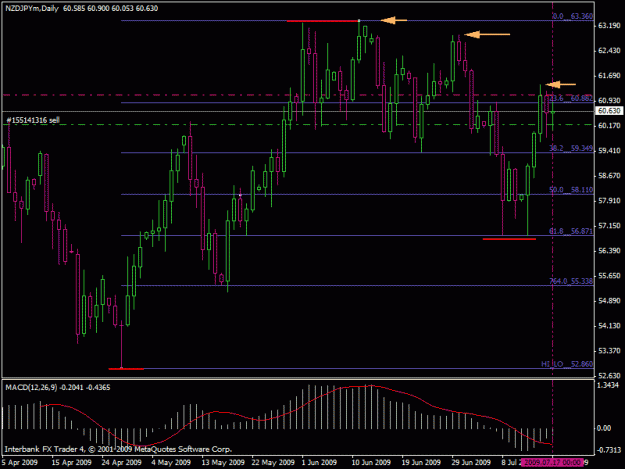Select the #155141316 sell order label
Image resolution: width=625 pixels, height=469 pixels.
click(x=33, y=120)
